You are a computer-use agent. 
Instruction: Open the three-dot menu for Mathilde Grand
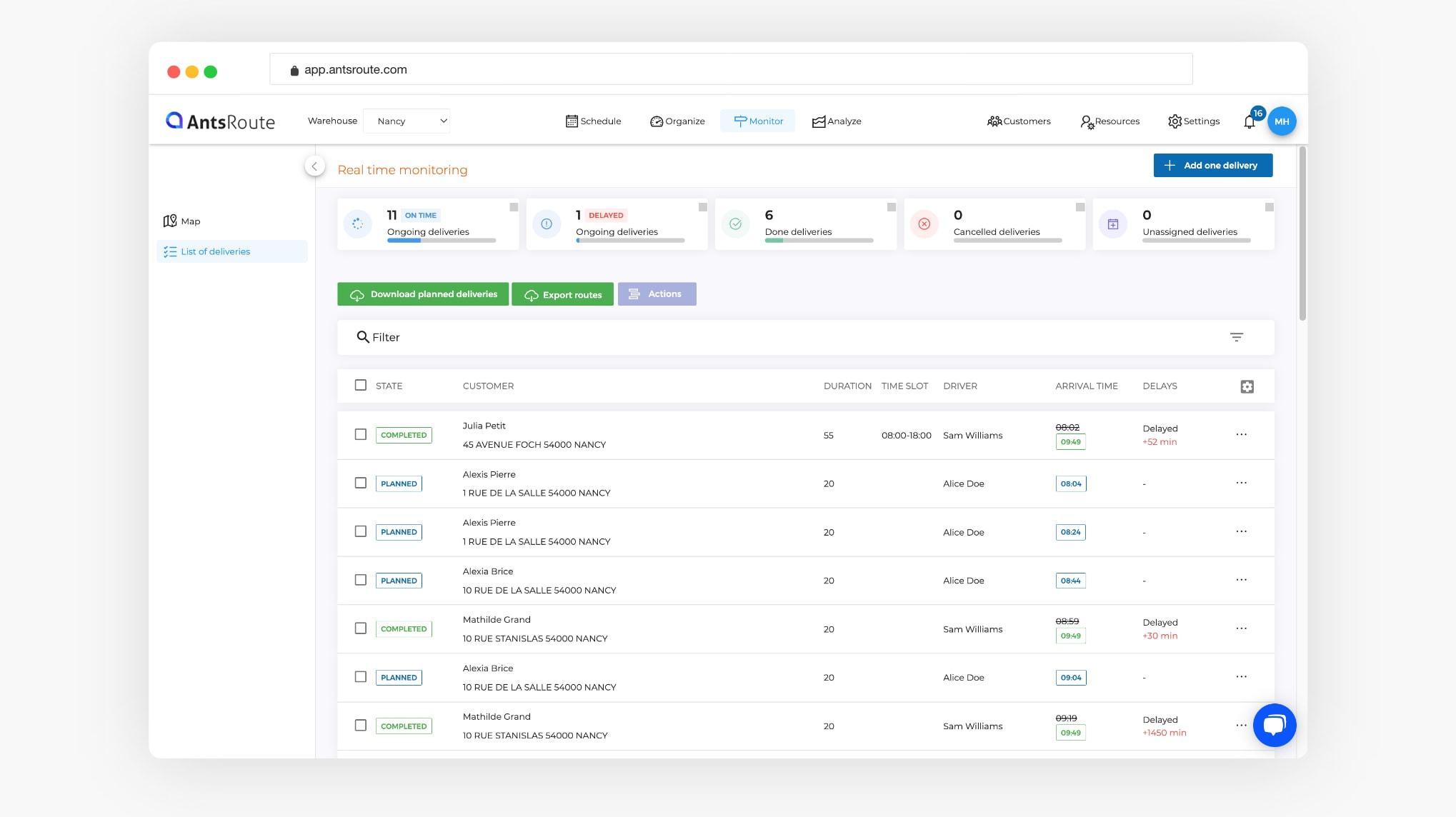click(1241, 628)
